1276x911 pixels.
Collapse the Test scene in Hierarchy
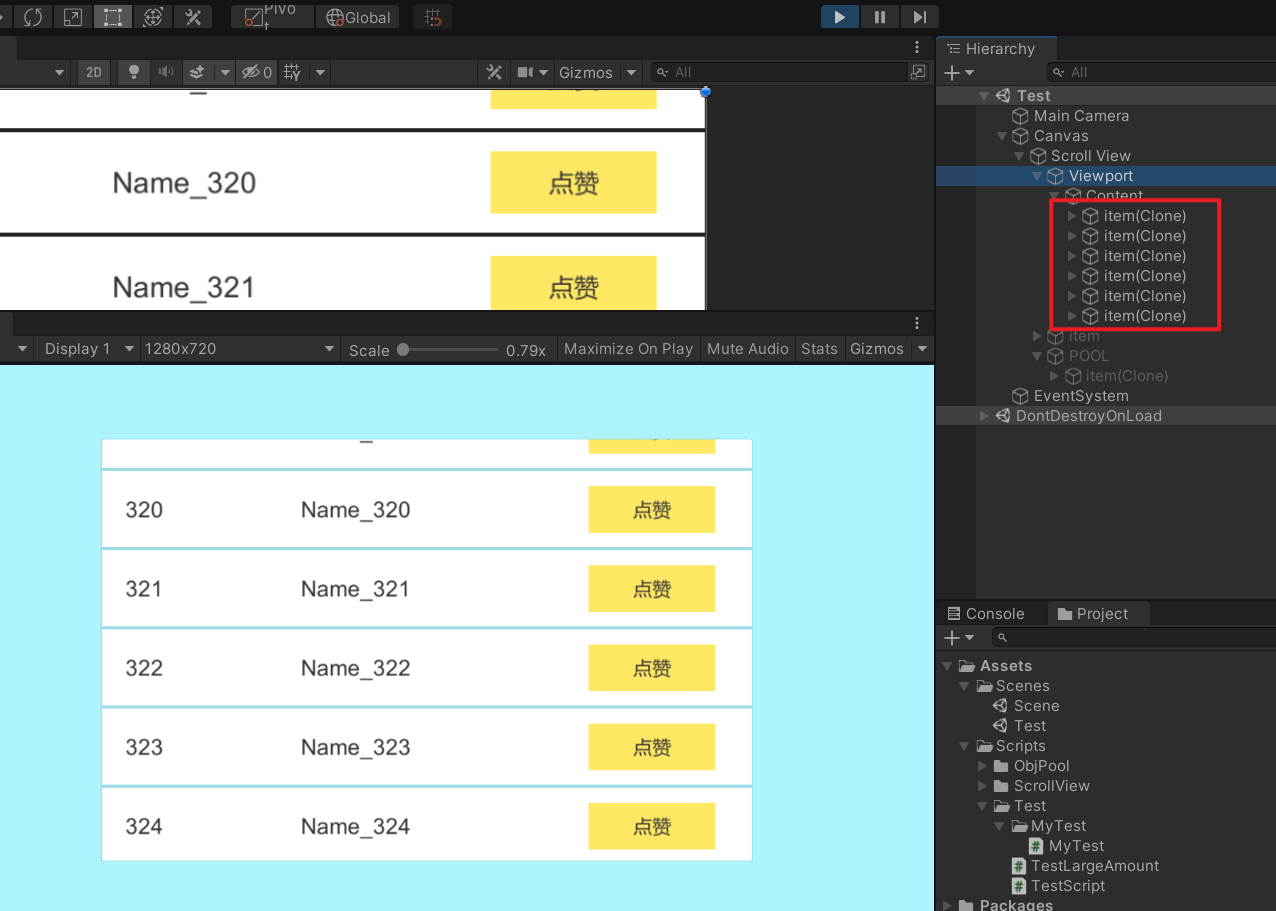984,96
